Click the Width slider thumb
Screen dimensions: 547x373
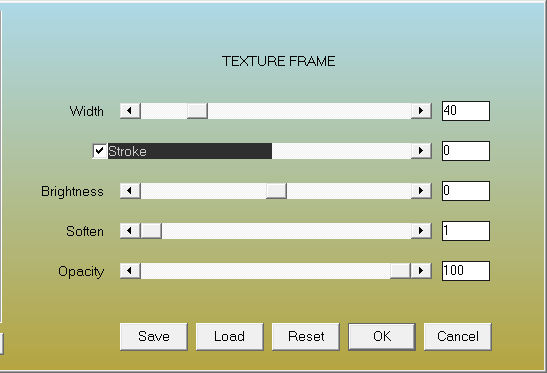[197, 111]
